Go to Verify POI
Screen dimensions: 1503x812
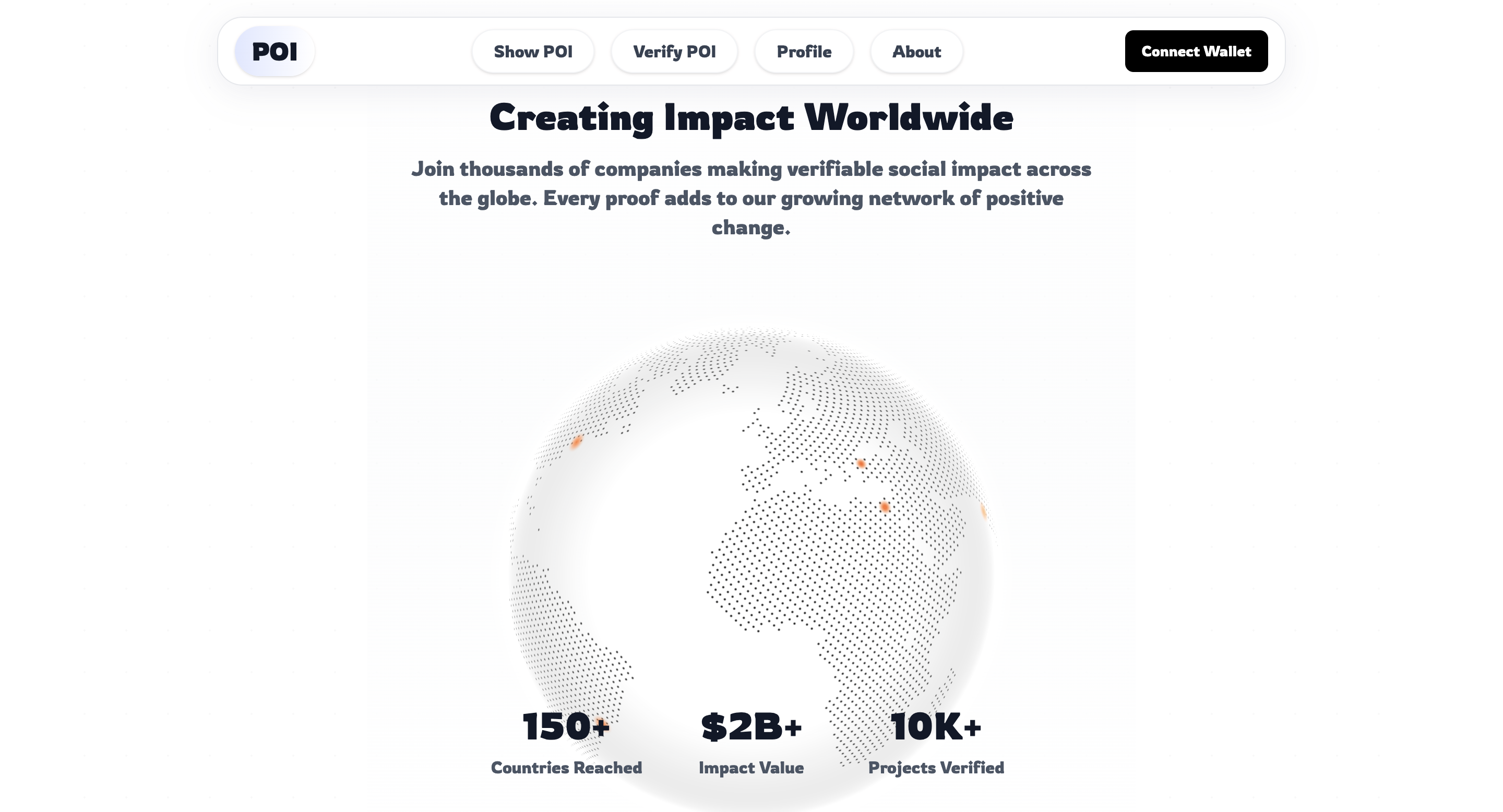pyautogui.click(x=674, y=51)
